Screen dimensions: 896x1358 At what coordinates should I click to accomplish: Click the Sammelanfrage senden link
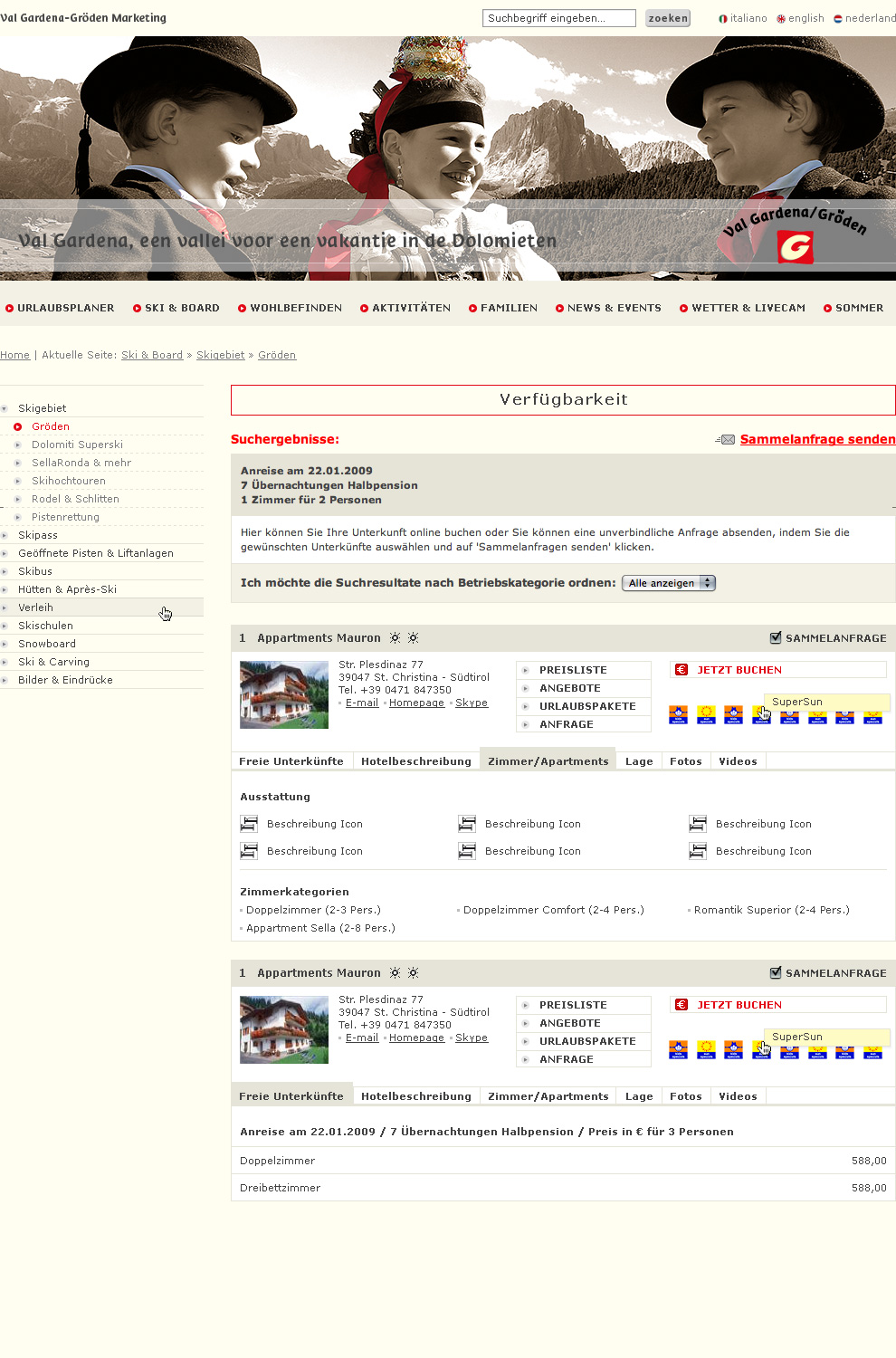pos(817,439)
